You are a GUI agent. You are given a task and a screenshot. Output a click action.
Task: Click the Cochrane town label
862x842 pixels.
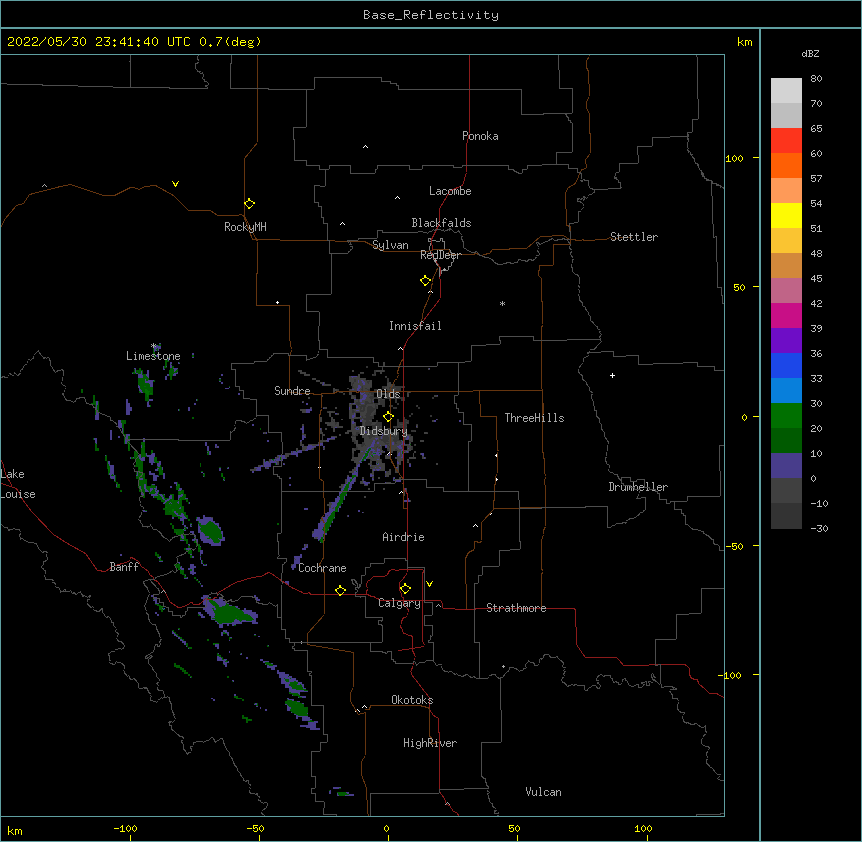(x=322, y=568)
